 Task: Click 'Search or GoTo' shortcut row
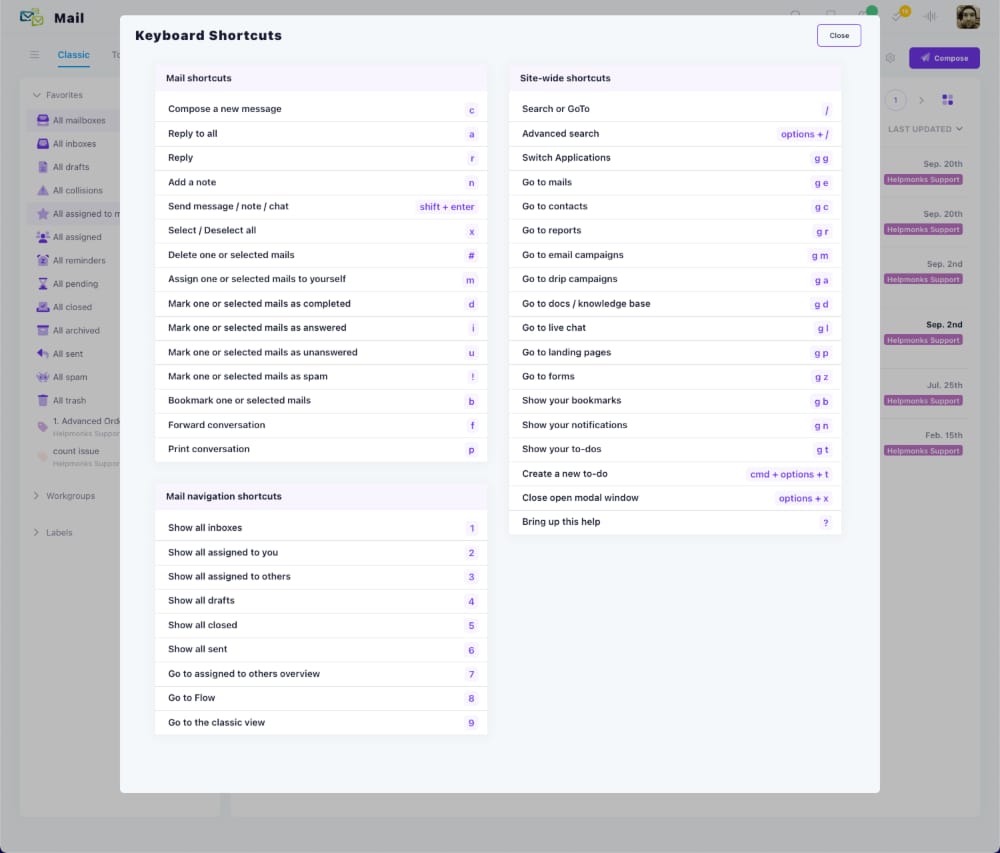click(x=675, y=109)
